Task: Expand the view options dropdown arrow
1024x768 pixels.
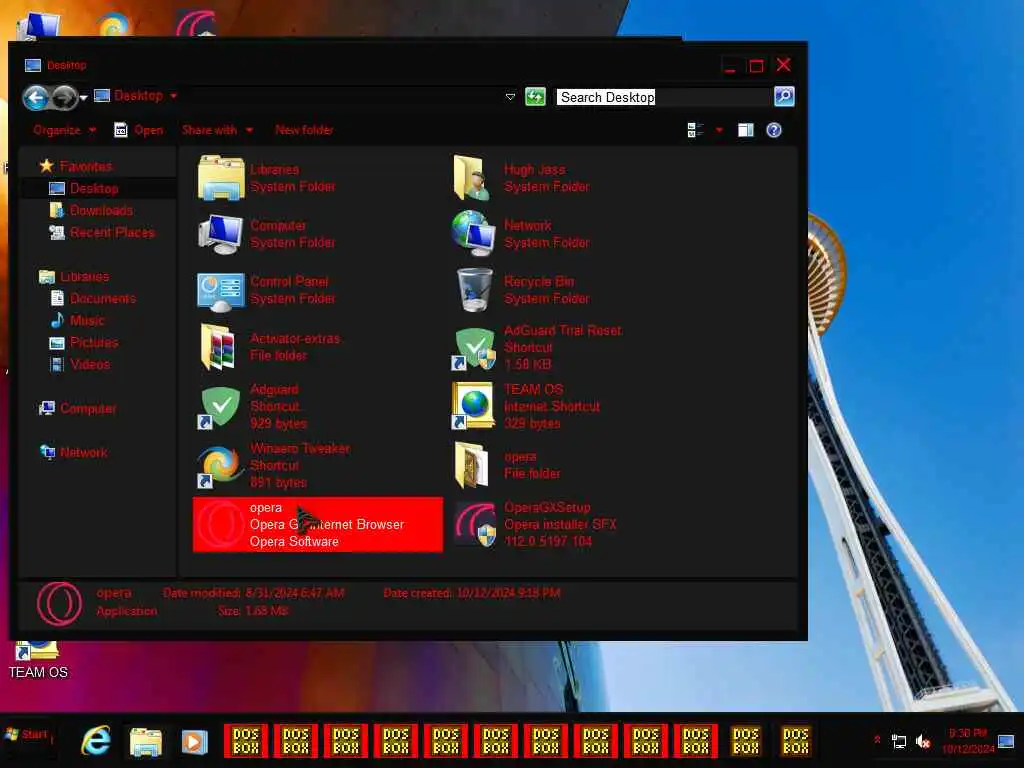Action: [x=719, y=130]
